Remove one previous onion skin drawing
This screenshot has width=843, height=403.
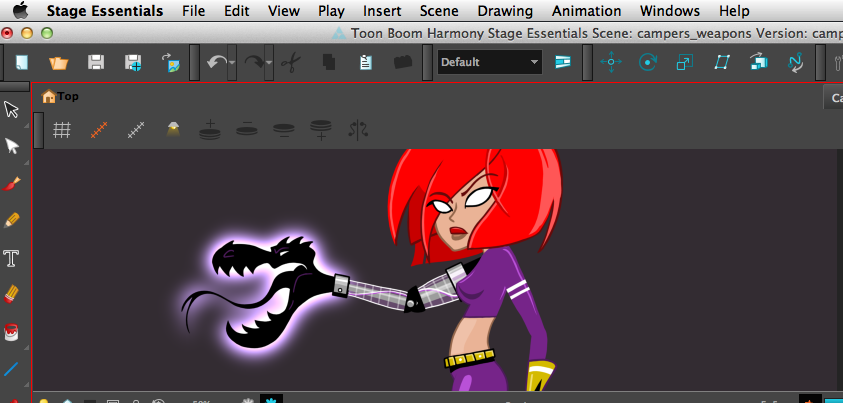tap(247, 129)
